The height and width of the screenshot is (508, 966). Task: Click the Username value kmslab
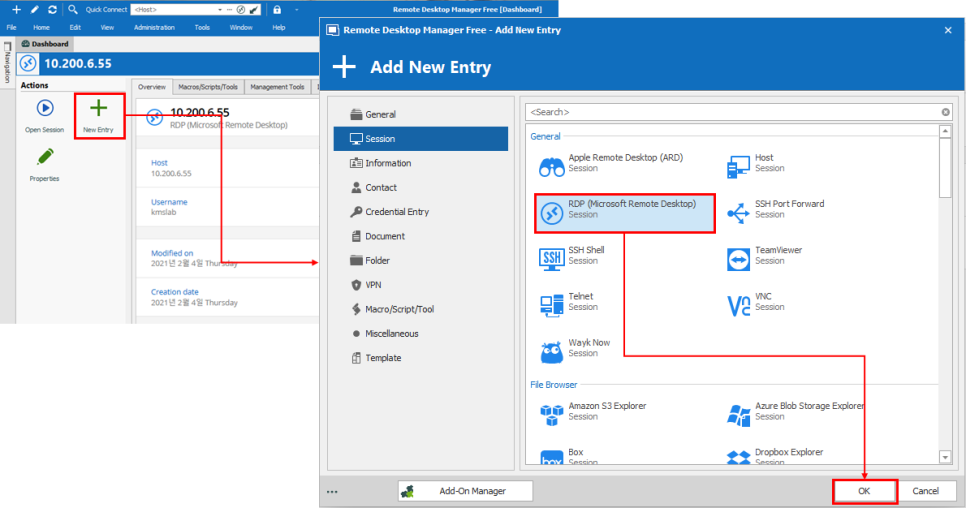[164, 212]
